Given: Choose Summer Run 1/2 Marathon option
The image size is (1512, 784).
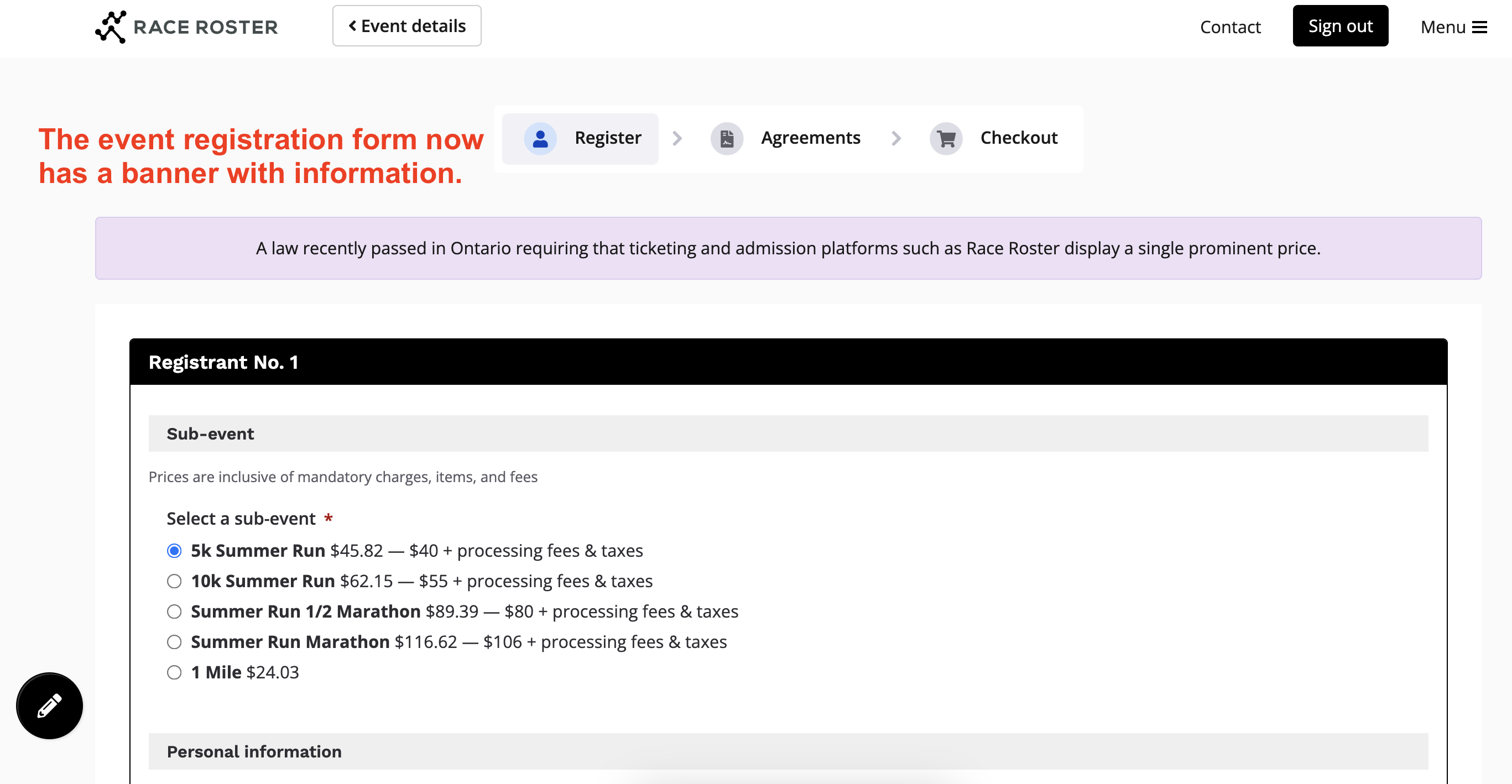Looking at the screenshot, I should [x=174, y=611].
